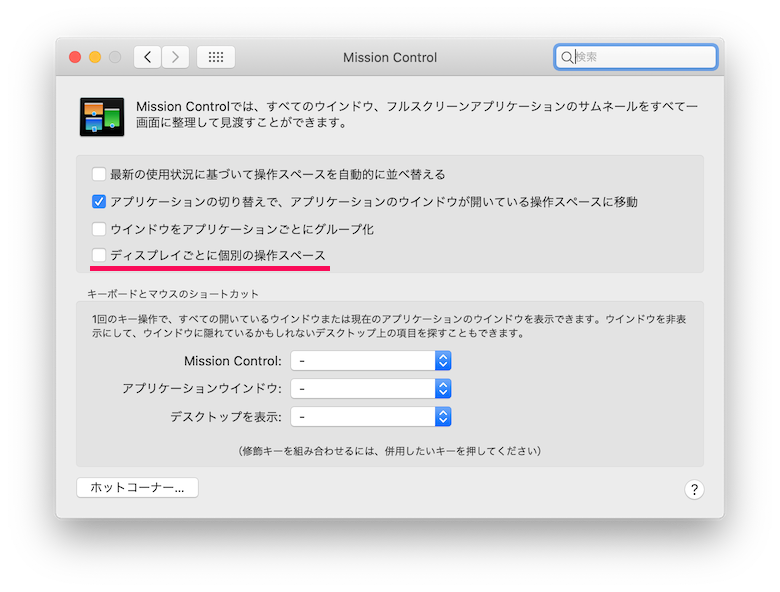Go forward with the right chevron button
This screenshot has width=780, height=592.
[x=175, y=57]
